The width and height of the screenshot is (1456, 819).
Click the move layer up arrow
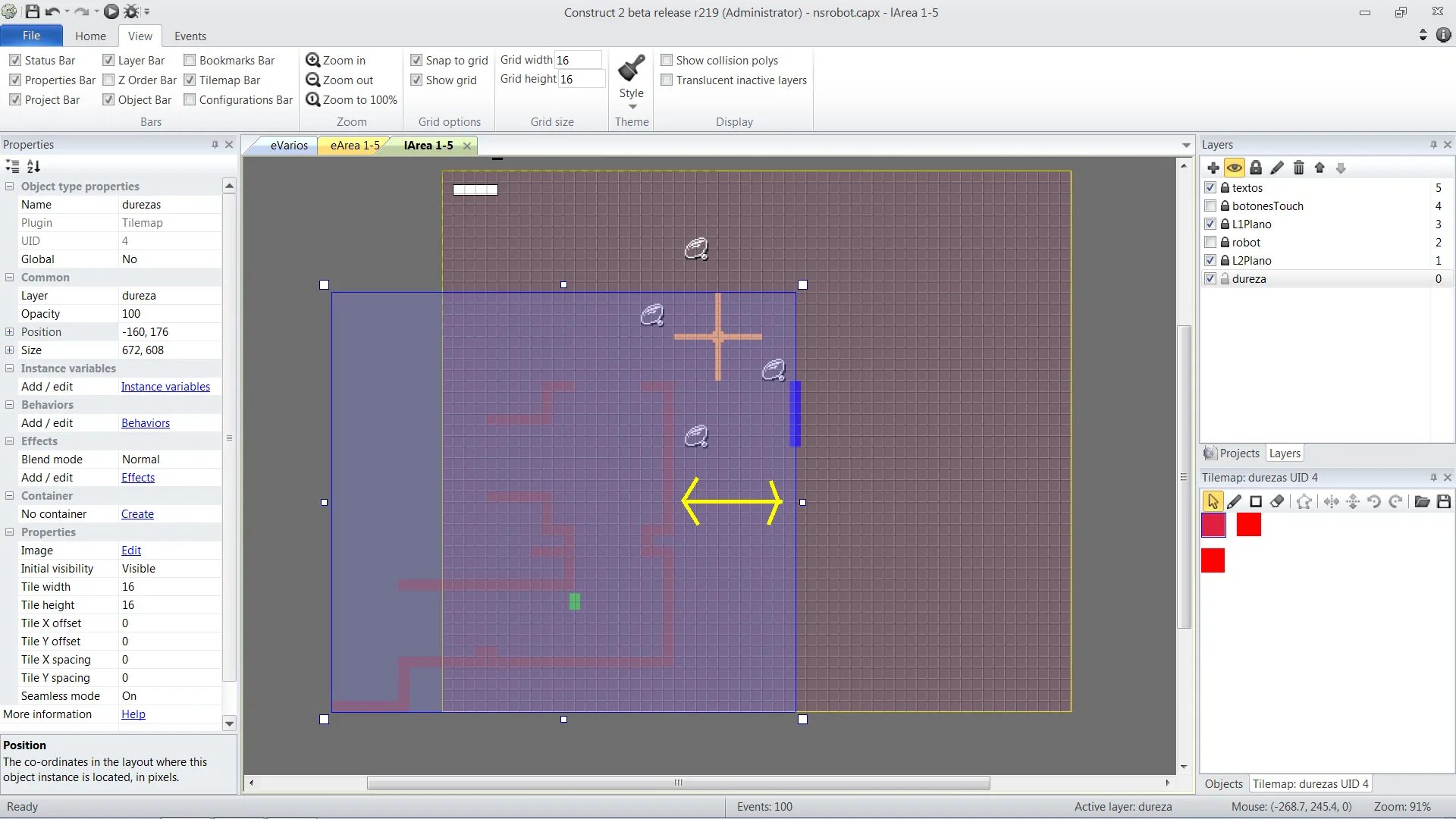1319,168
